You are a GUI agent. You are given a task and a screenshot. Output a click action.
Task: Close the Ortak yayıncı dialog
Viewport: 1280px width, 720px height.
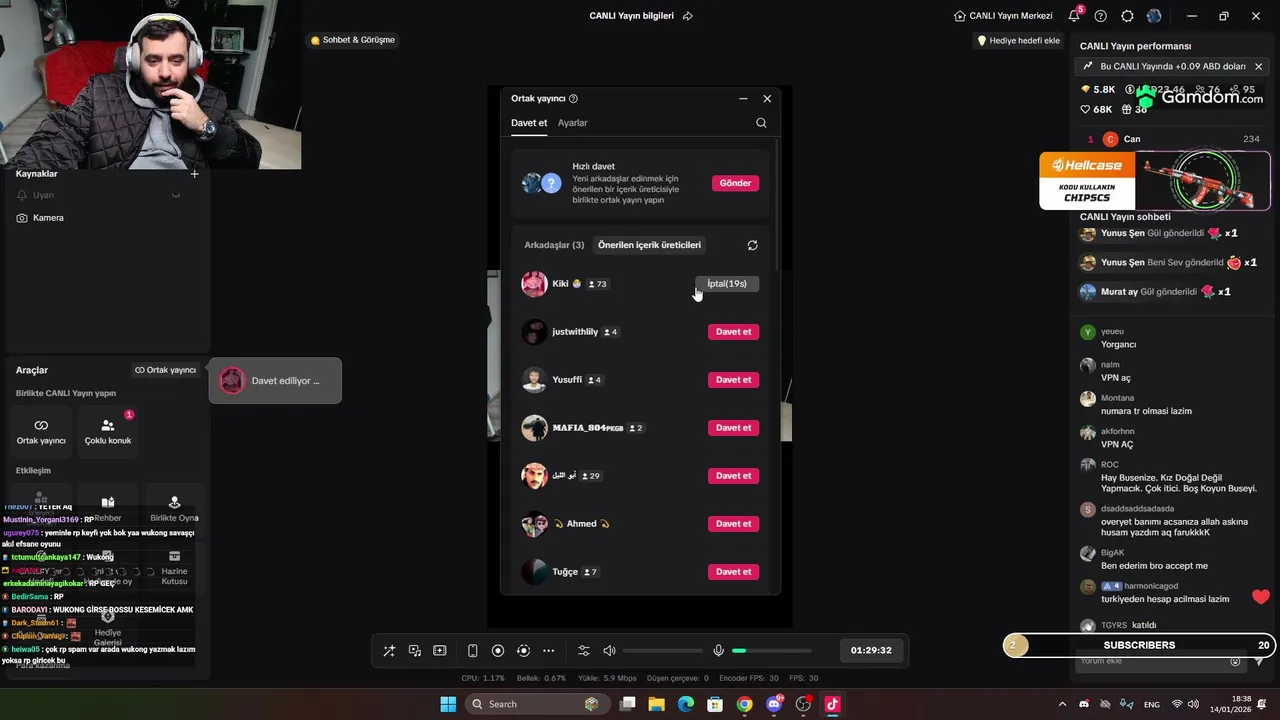[767, 99]
